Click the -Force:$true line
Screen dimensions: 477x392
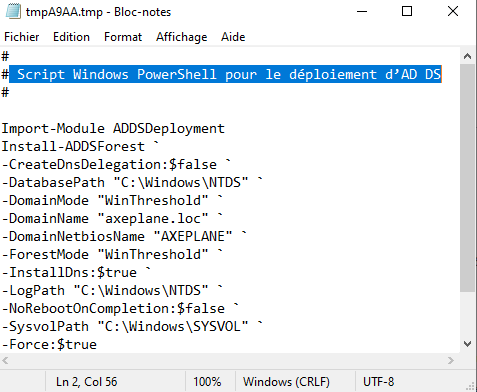[x=49, y=345]
